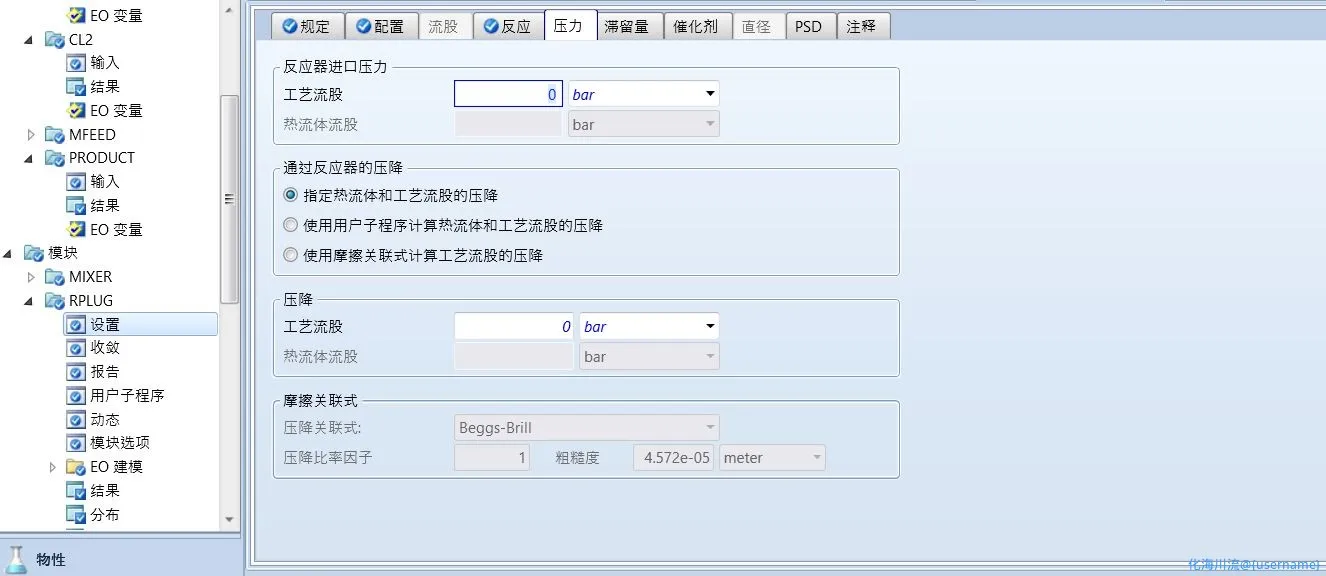1326x576 pixels.
Task: Select the 模块 folder icon
Action: click(33, 253)
